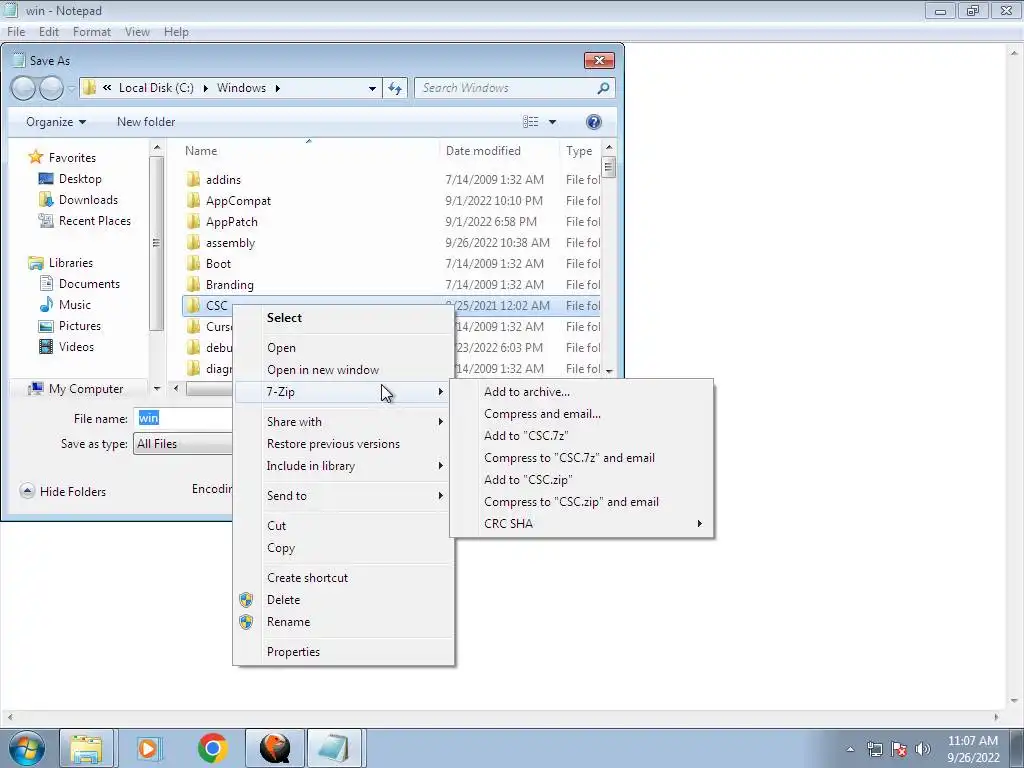Click the Back navigation arrow in Save As

click(24, 88)
